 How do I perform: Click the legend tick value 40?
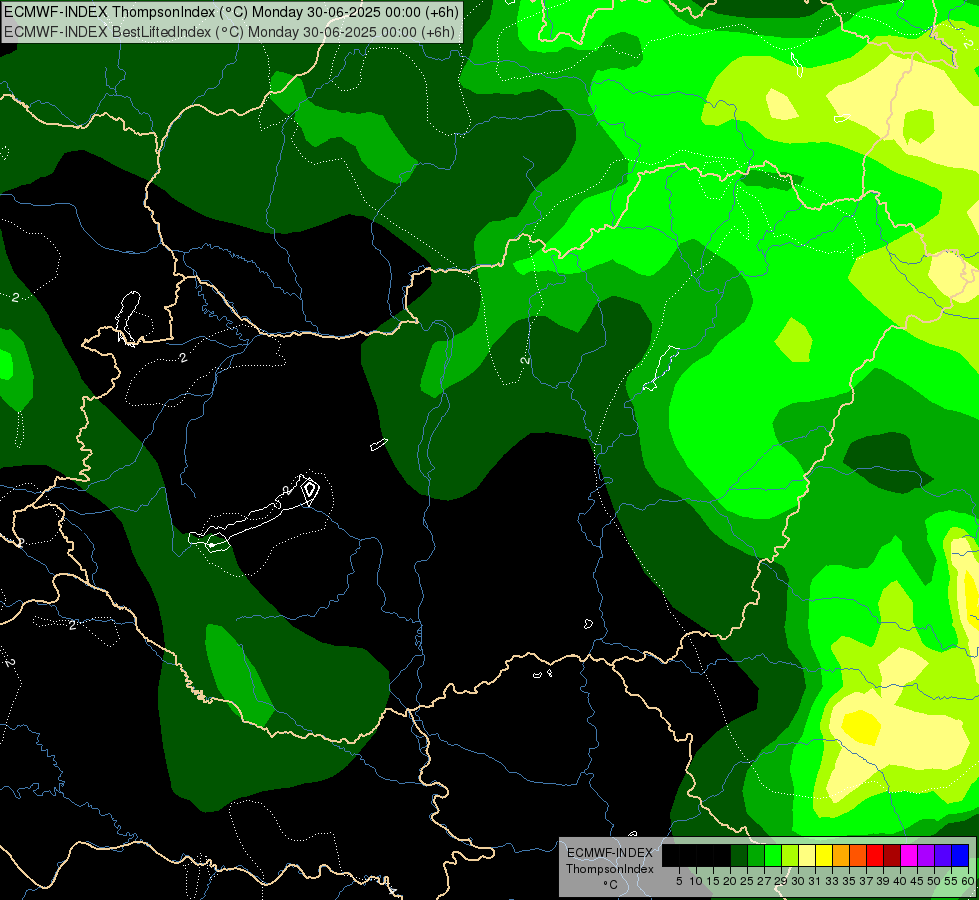(x=900, y=881)
